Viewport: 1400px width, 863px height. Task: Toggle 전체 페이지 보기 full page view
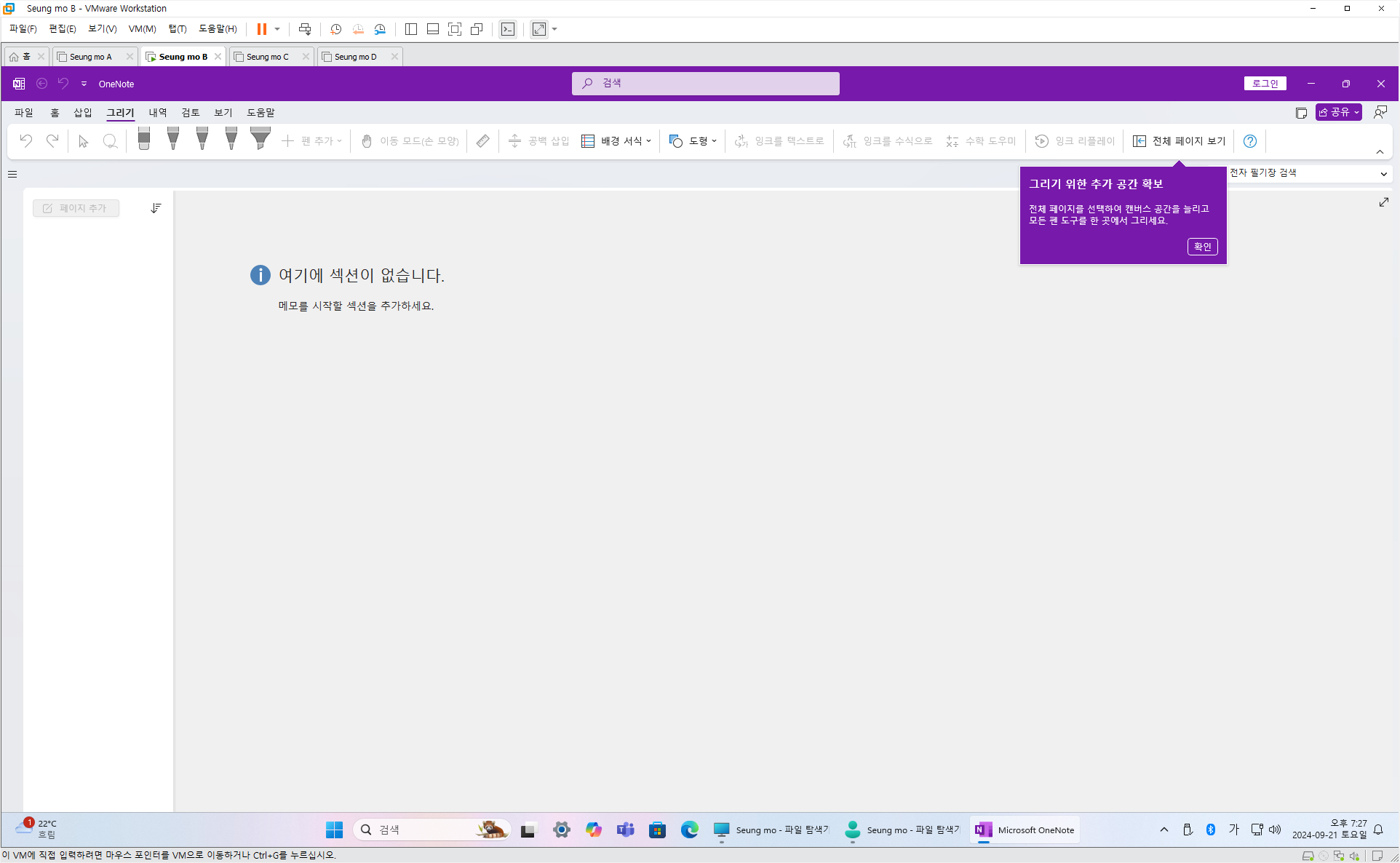pyautogui.click(x=1180, y=141)
